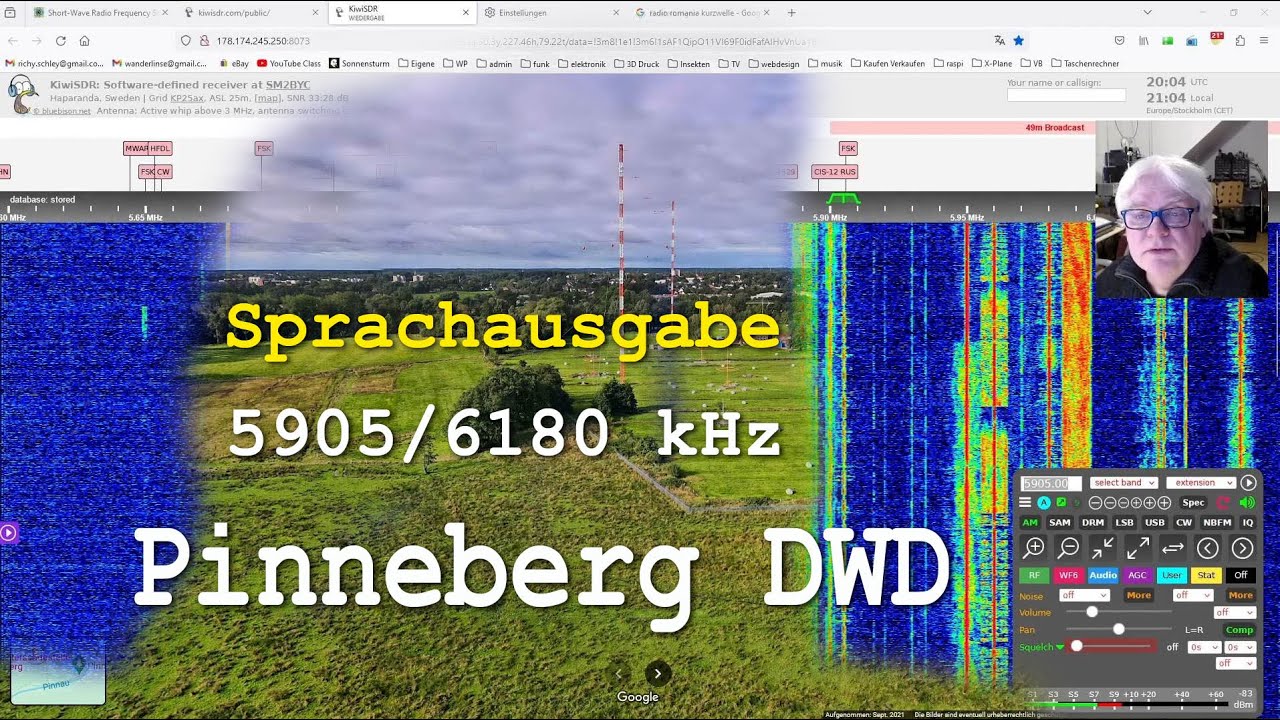The height and width of the screenshot is (720, 1280).
Task: Click the left-right swap arrows icon
Action: pos(1173,548)
